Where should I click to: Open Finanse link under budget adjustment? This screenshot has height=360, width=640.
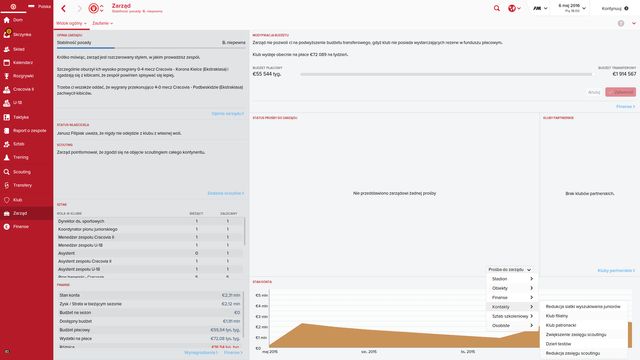[x=626, y=107]
